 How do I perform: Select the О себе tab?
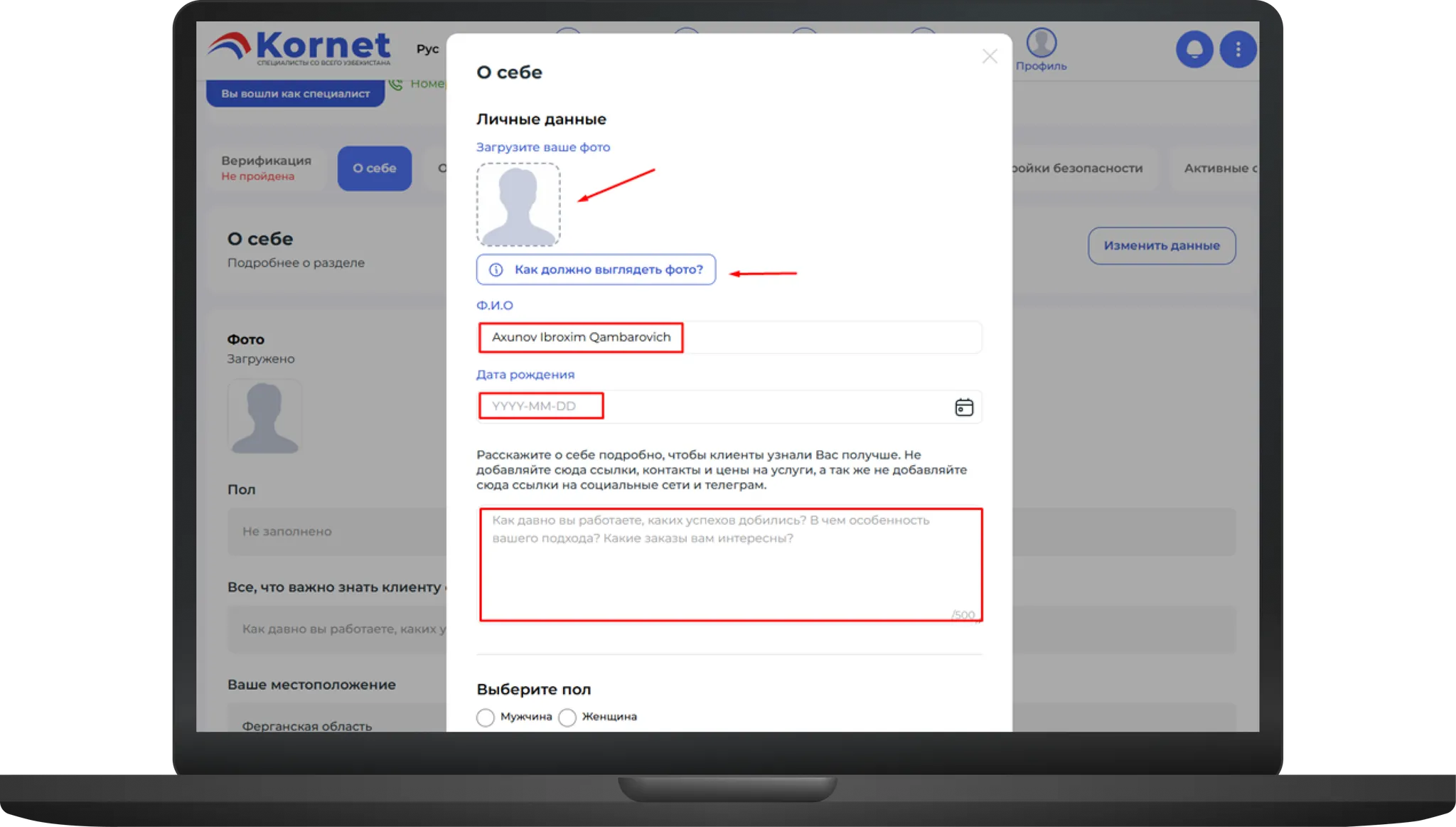click(x=375, y=168)
